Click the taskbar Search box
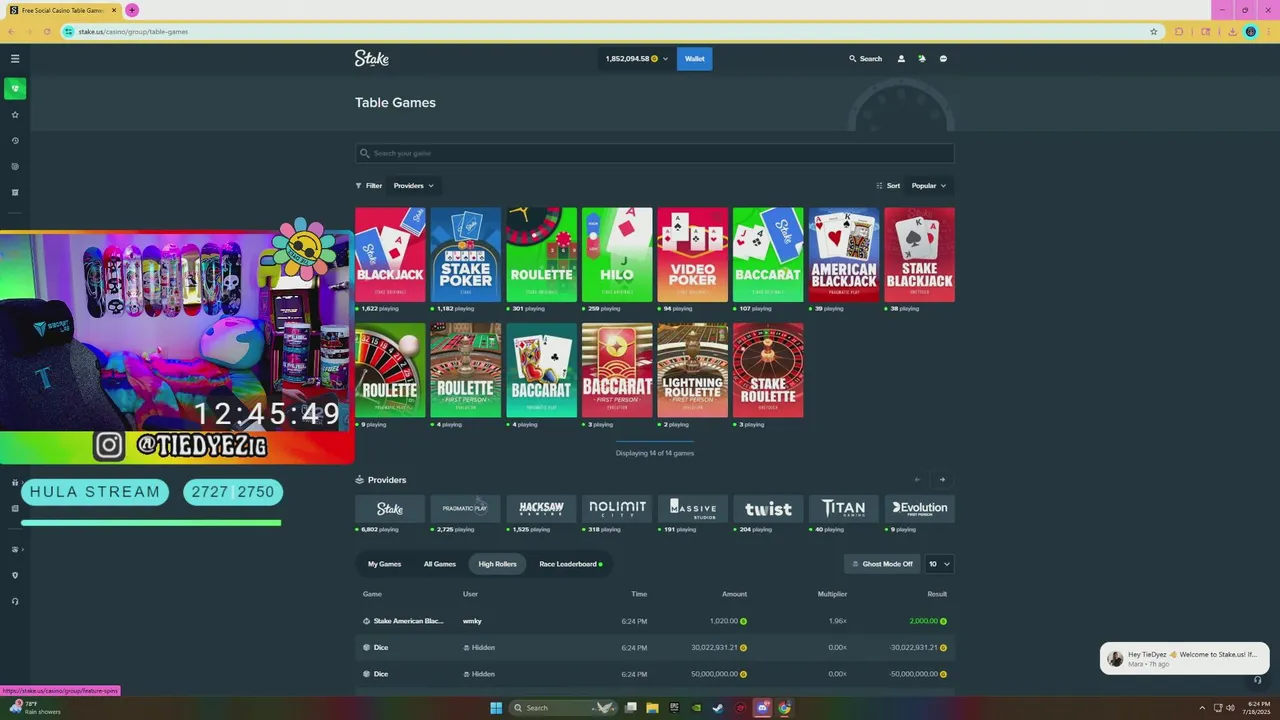Viewport: 1280px width, 720px height. 562,708
